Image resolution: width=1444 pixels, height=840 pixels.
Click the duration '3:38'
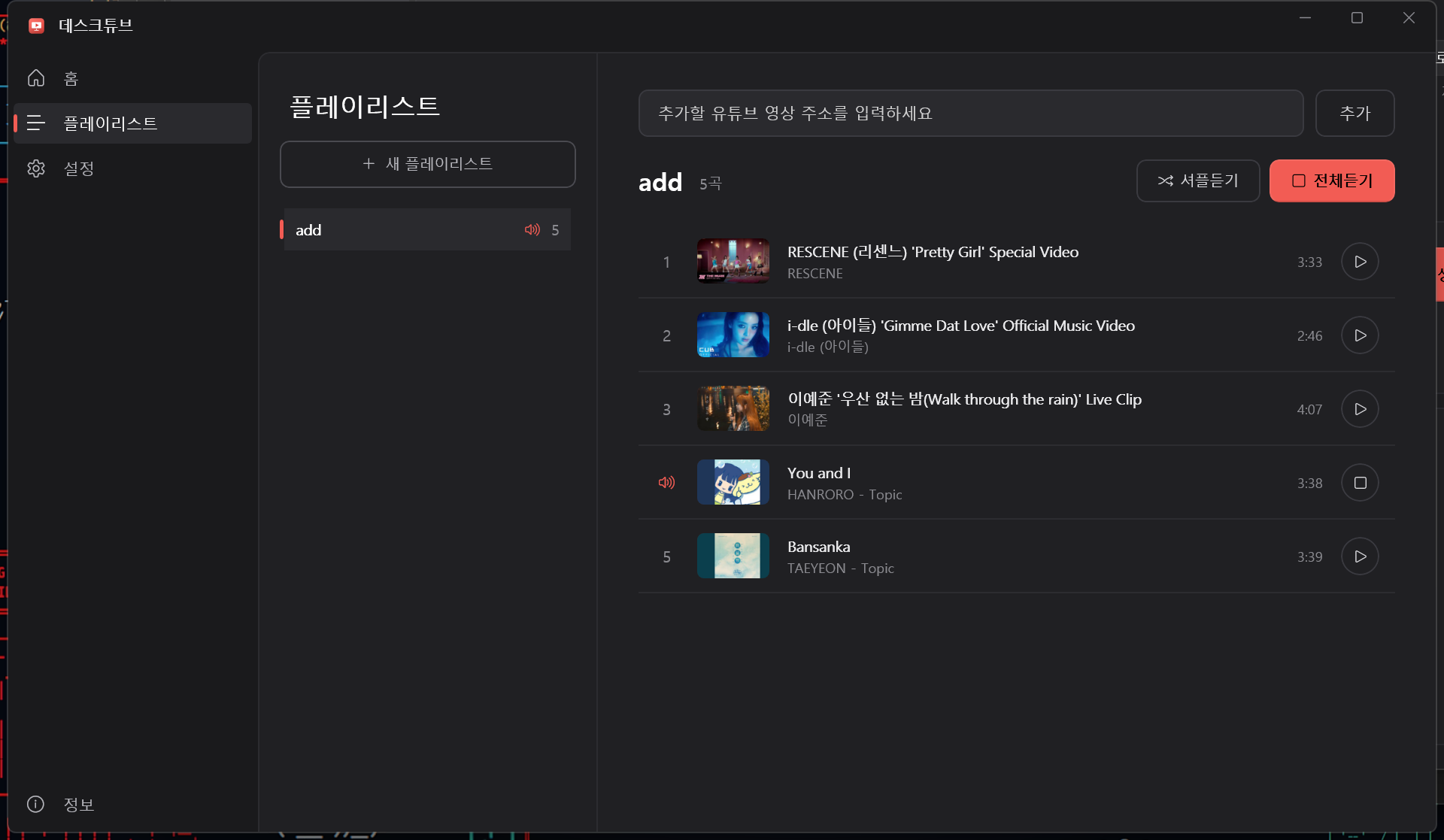[1309, 484]
